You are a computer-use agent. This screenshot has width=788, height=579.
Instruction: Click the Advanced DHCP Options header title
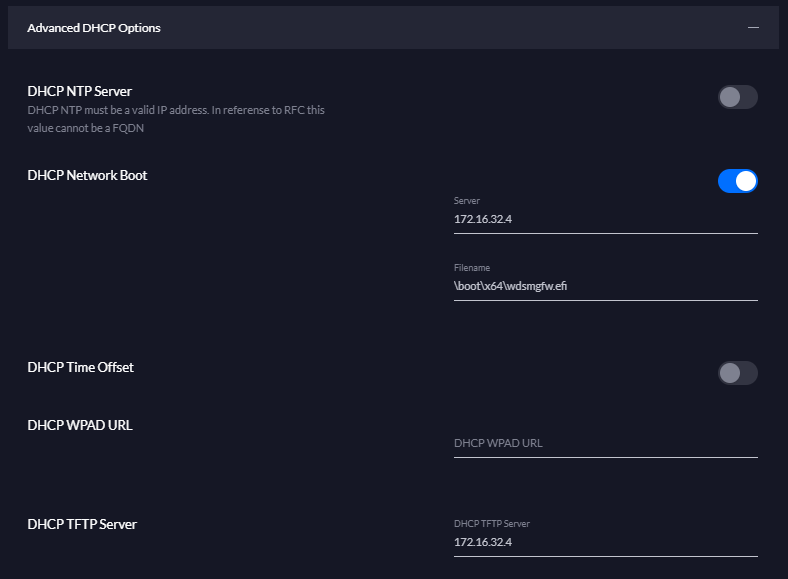click(94, 28)
